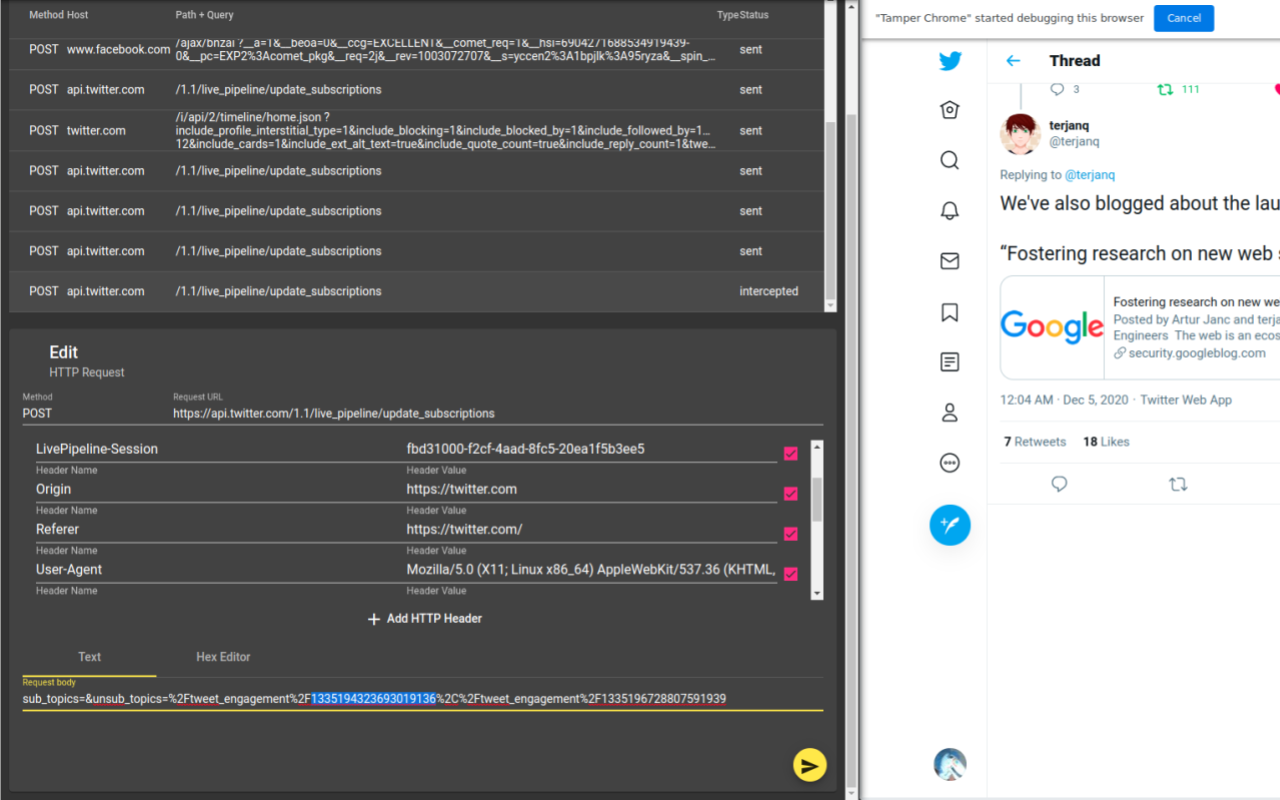The width and height of the screenshot is (1280, 800).
Task: Edit the Request URL field
Action: click(498, 413)
